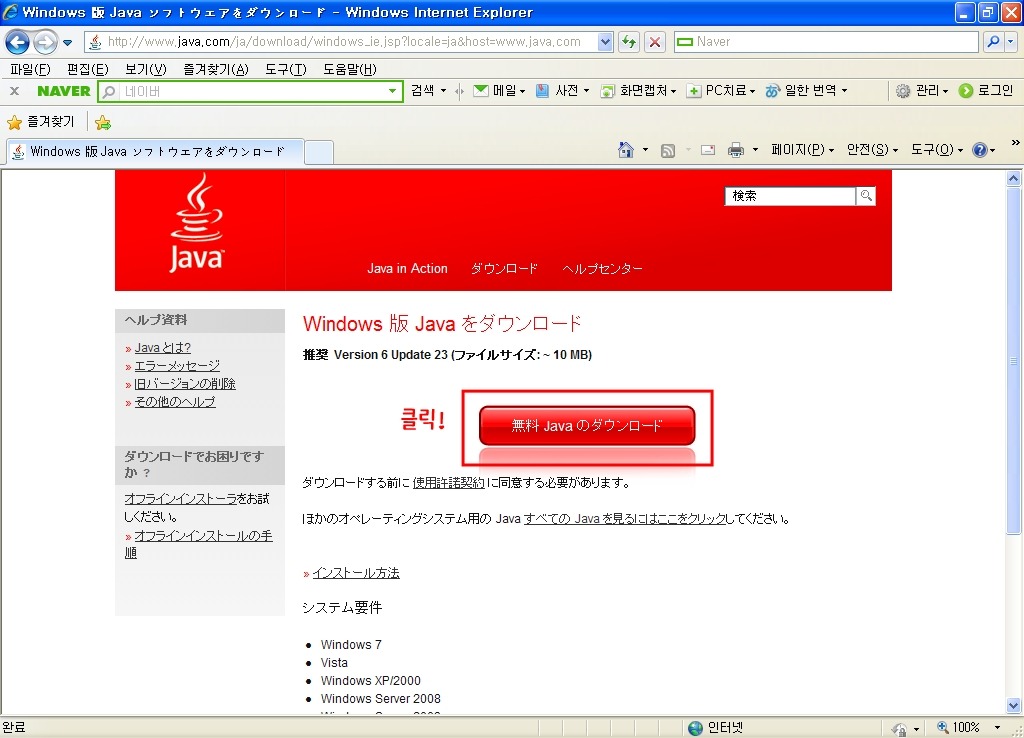Click the 無料 Java のダウンロード button
This screenshot has width=1024, height=738.
[586, 426]
